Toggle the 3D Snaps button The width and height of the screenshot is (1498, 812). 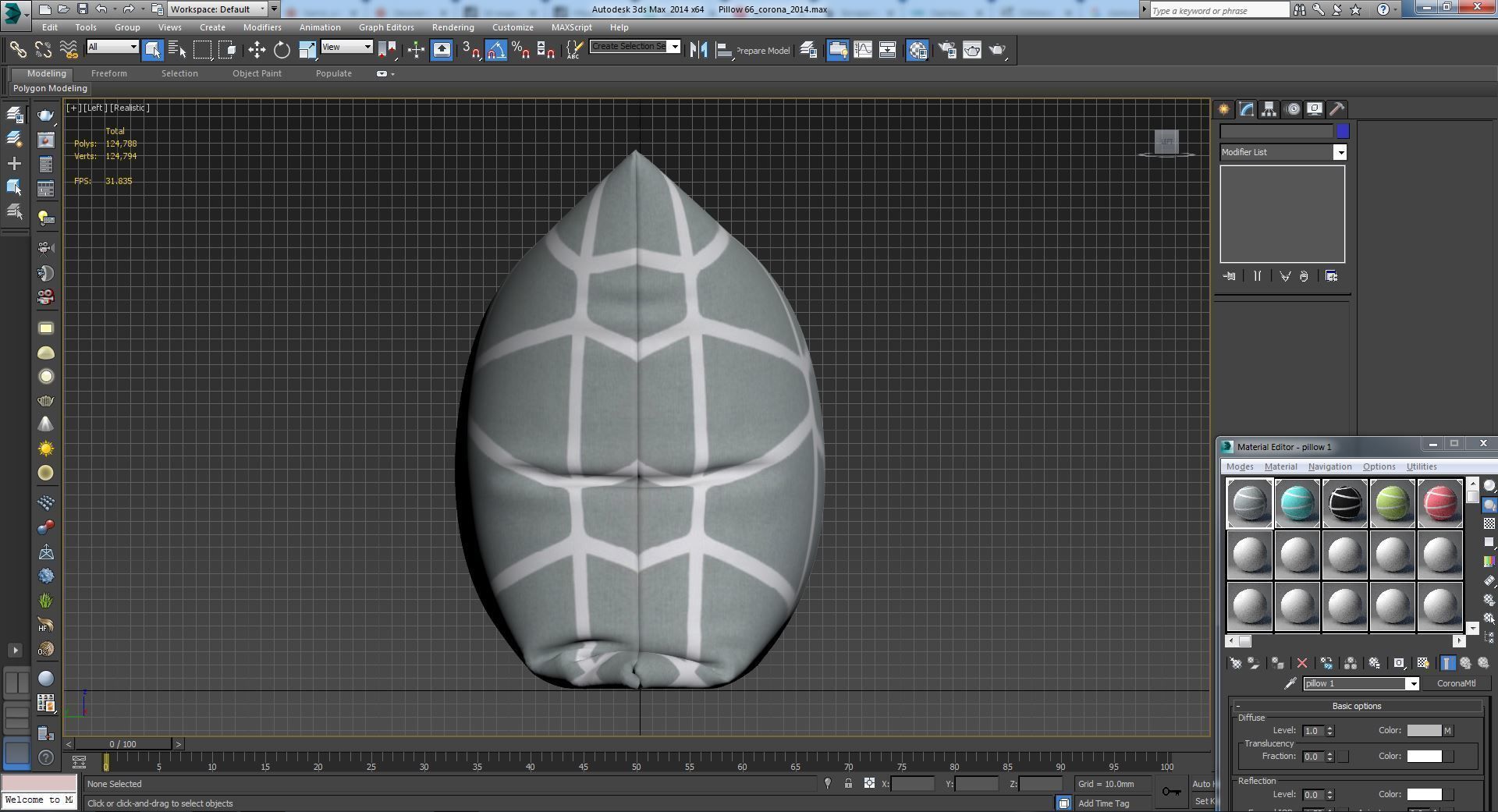point(470,50)
